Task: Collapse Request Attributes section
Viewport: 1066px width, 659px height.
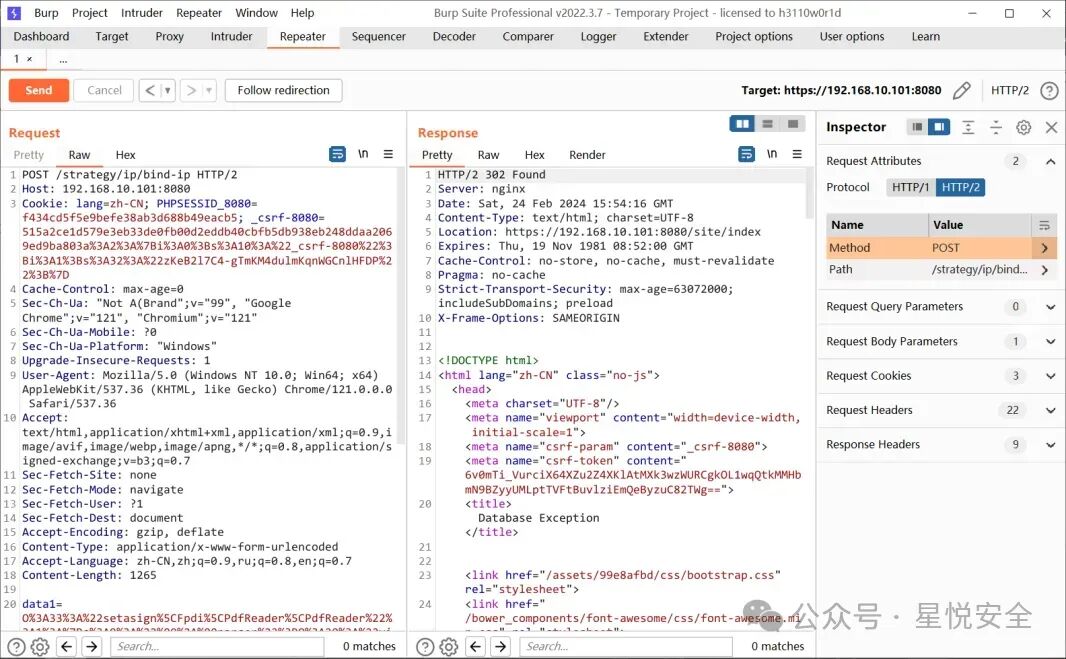Action: (1050, 161)
